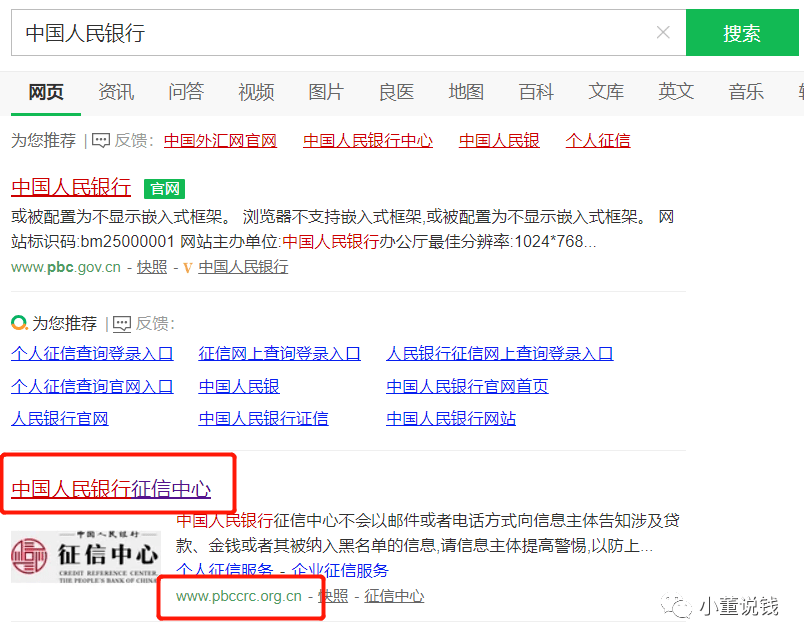Open the 音乐 tab
Image resolution: width=804 pixels, height=641 pixels.
coord(746,92)
